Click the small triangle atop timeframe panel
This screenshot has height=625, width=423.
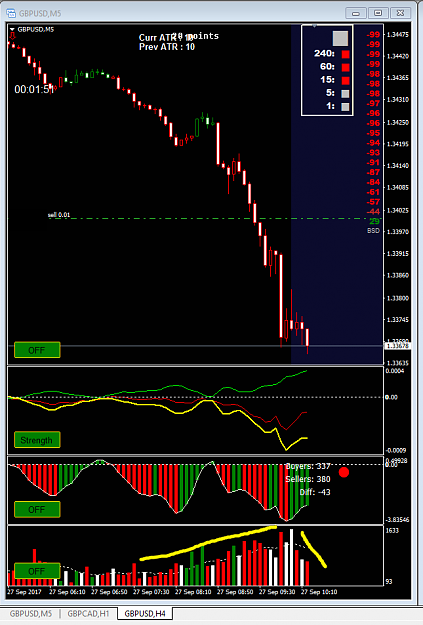pos(314,26)
